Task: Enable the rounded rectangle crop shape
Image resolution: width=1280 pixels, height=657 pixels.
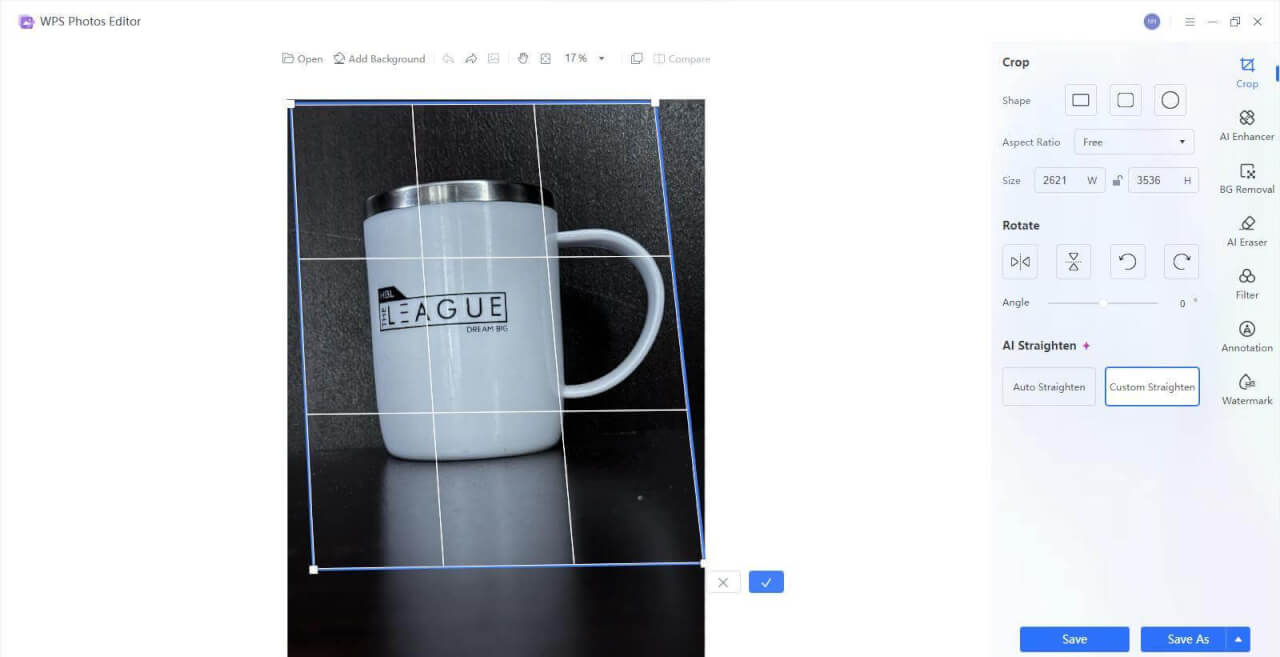Action: 1125,99
